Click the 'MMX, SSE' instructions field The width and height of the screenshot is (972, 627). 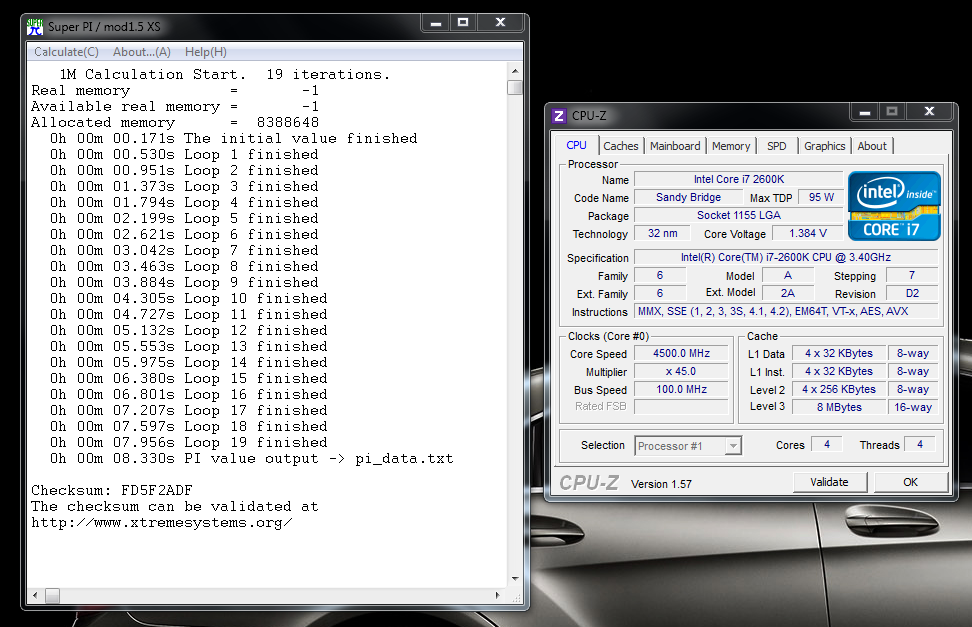point(786,311)
